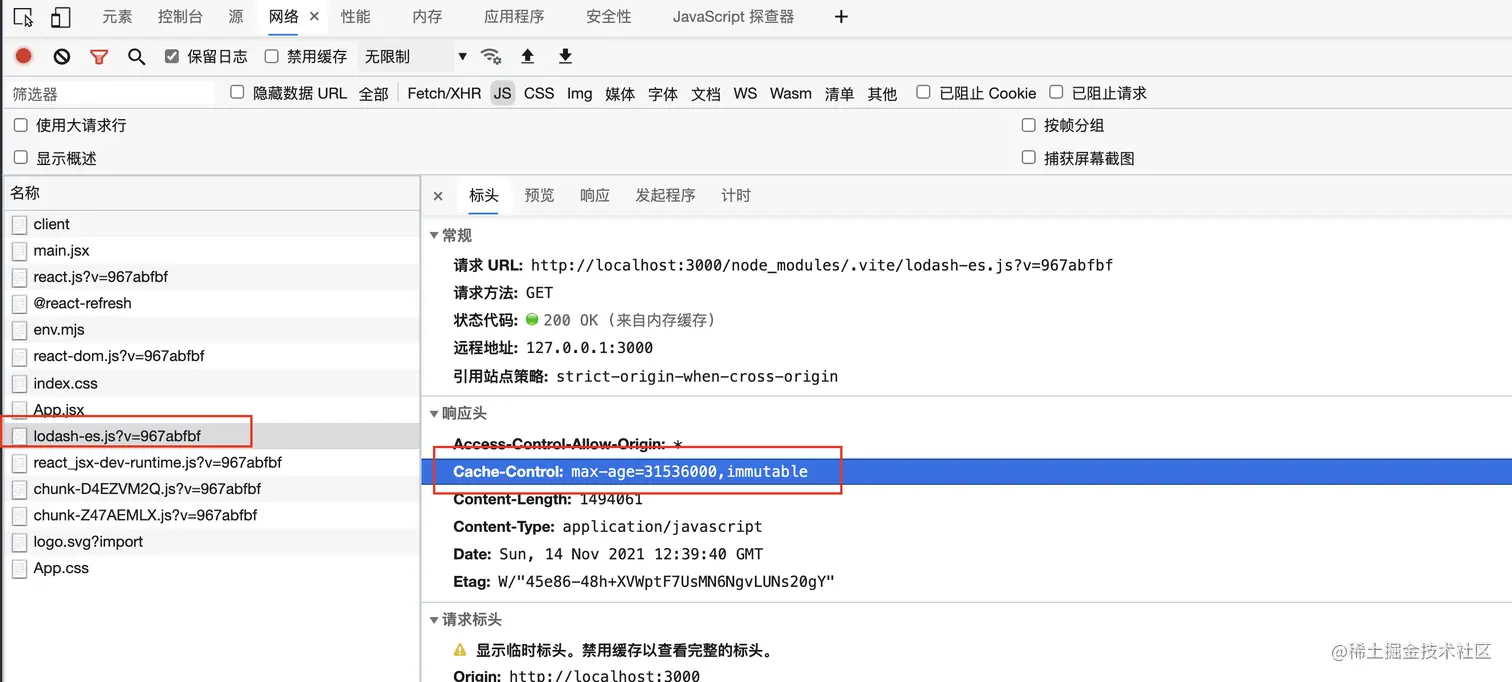The image size is (1512, 682).
Task: Filter requests by Wasm type
Action: pyautogui.click(x=791, y=93)
